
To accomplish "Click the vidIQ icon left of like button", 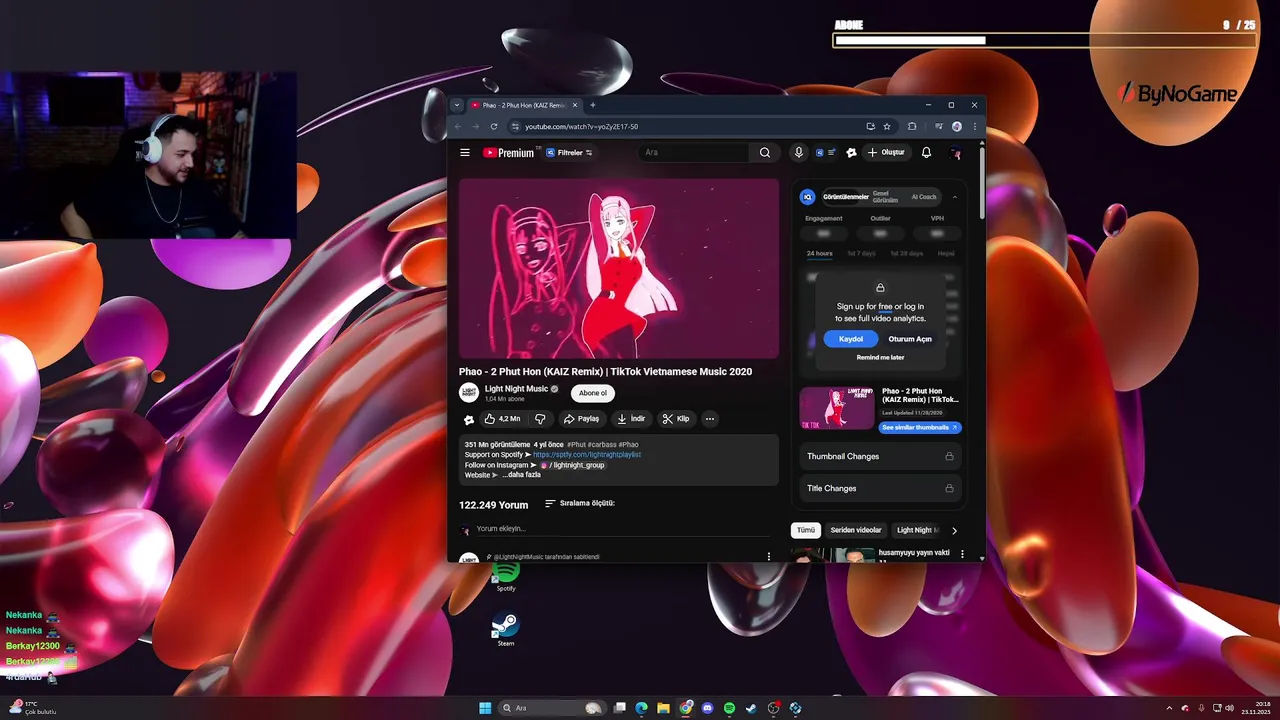I will (469, 420).
